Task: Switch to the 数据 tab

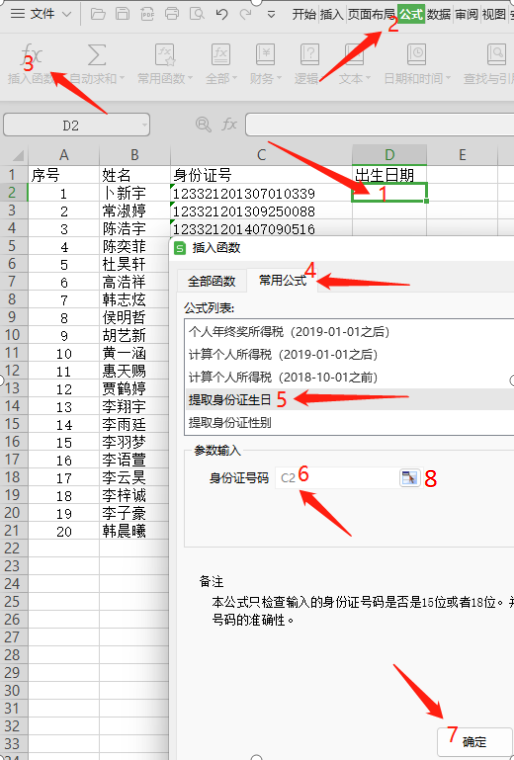Action: pyautogui.click(x=439, y=15)
